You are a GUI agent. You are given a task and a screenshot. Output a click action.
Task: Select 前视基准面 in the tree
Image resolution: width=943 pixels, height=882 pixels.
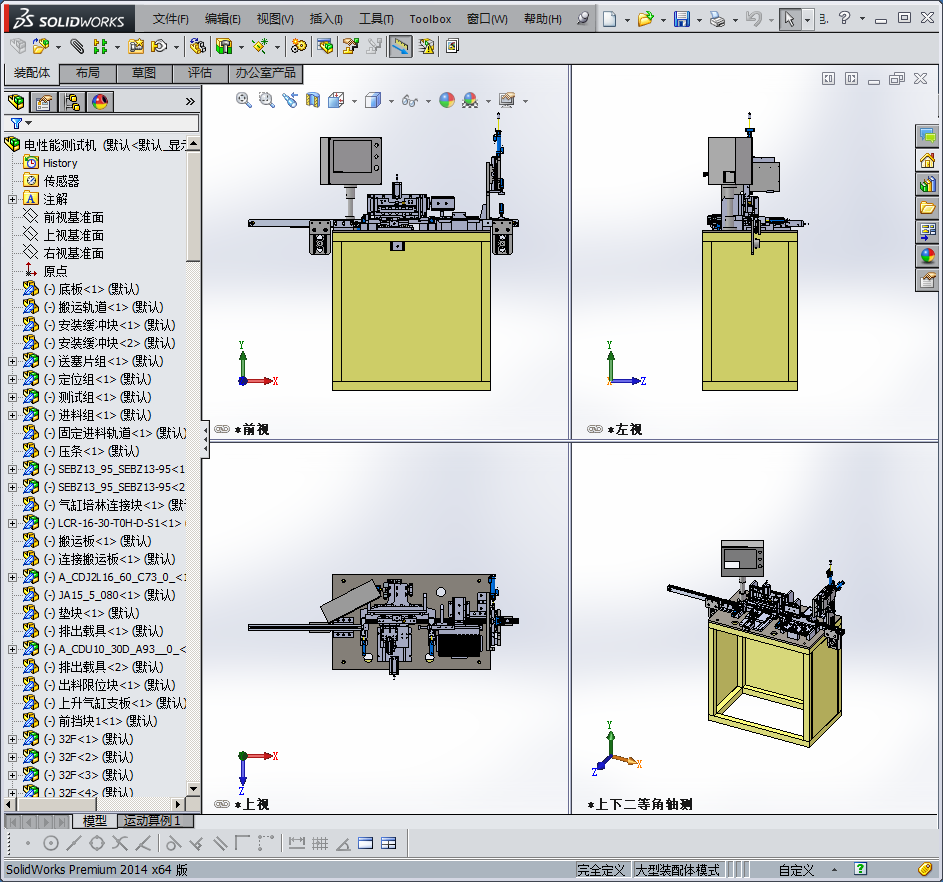tap(73, 217)
